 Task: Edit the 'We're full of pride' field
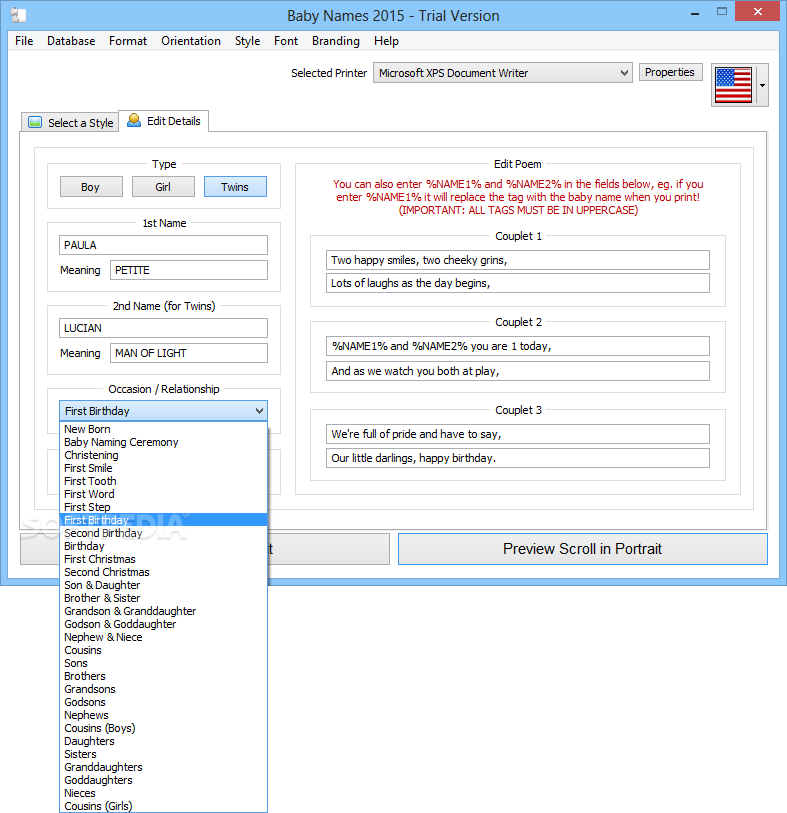click(x=517, y=434)
